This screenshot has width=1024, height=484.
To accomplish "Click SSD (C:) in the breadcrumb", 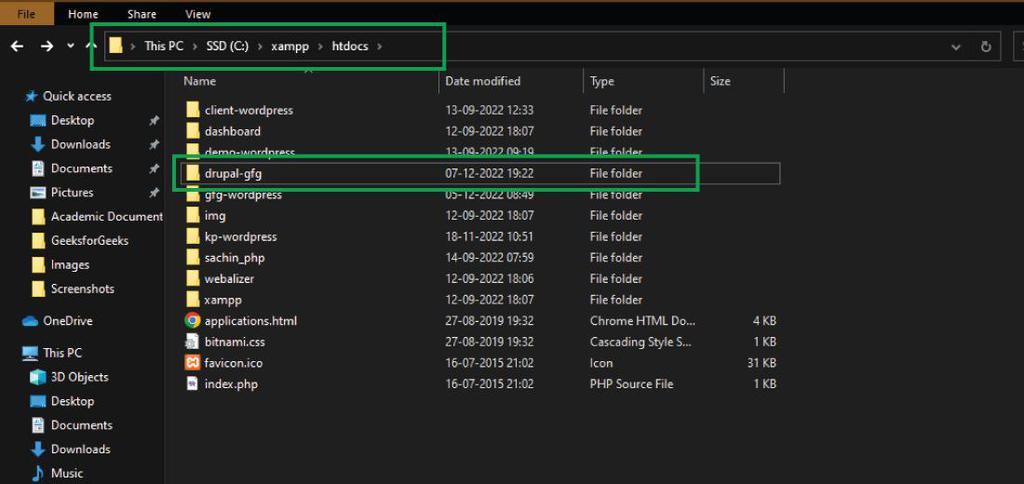I will pyautogui.click(x=227, y=46).
